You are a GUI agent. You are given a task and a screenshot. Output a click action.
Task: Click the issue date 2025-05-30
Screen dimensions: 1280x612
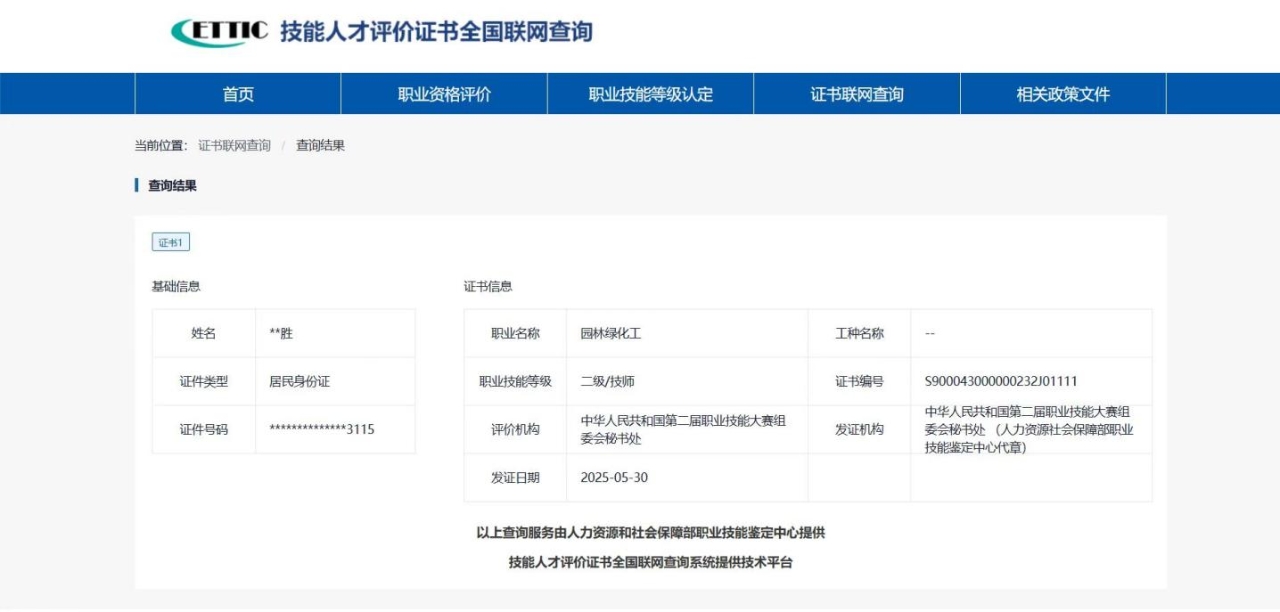[614, 477]
